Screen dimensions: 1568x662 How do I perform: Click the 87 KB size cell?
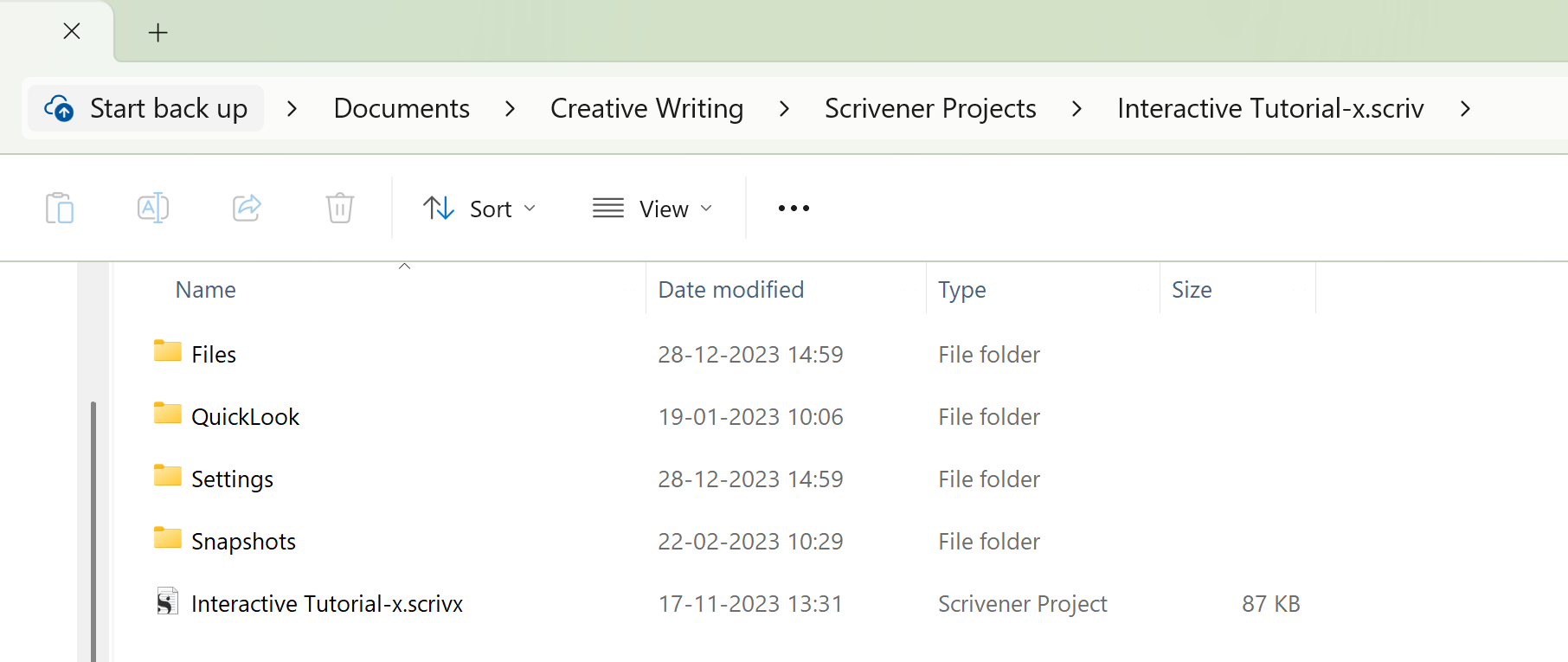pyautogui.click(x=1271, y=604)
